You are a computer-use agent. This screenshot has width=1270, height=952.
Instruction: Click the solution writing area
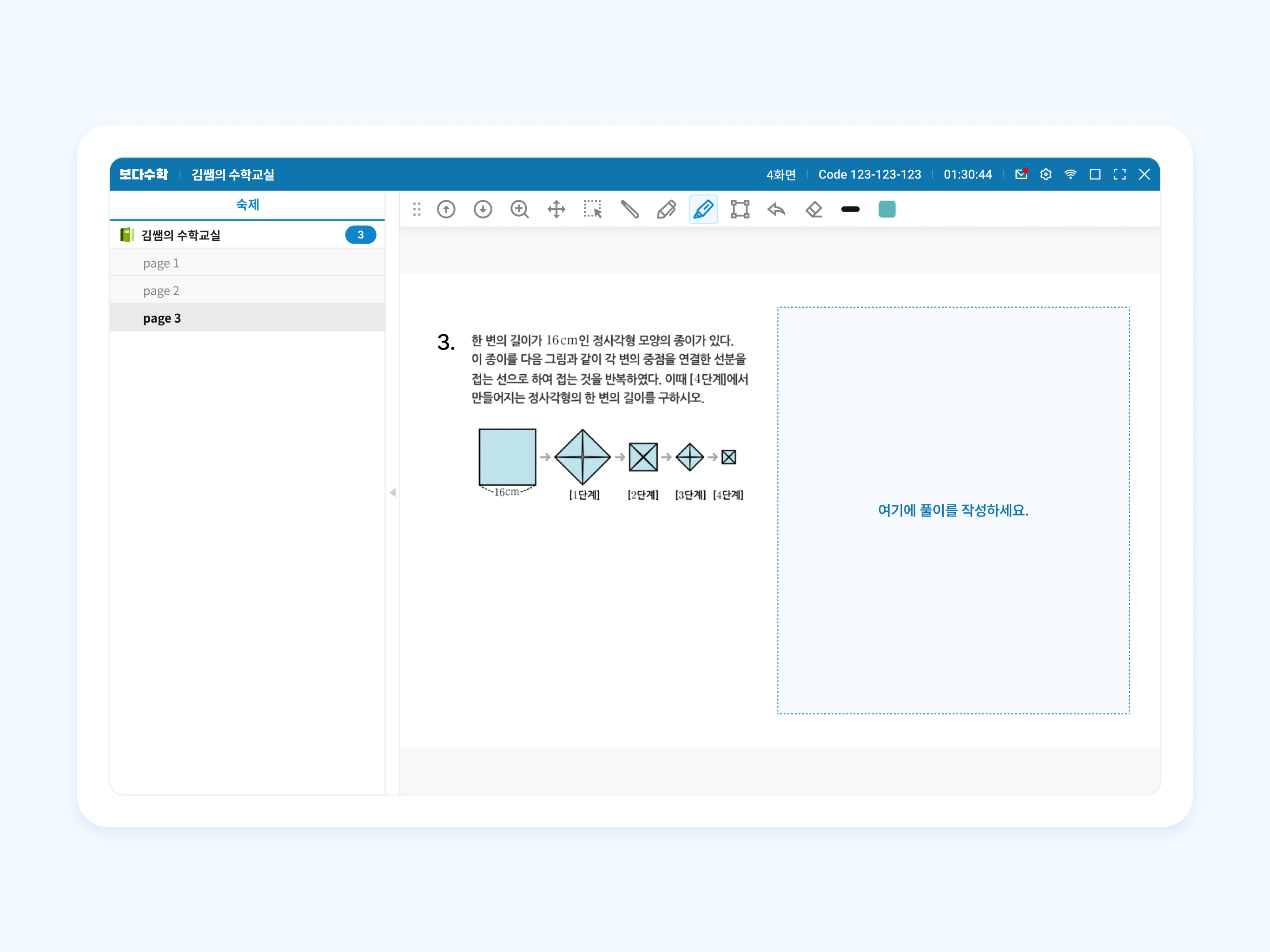pos(953,510)
